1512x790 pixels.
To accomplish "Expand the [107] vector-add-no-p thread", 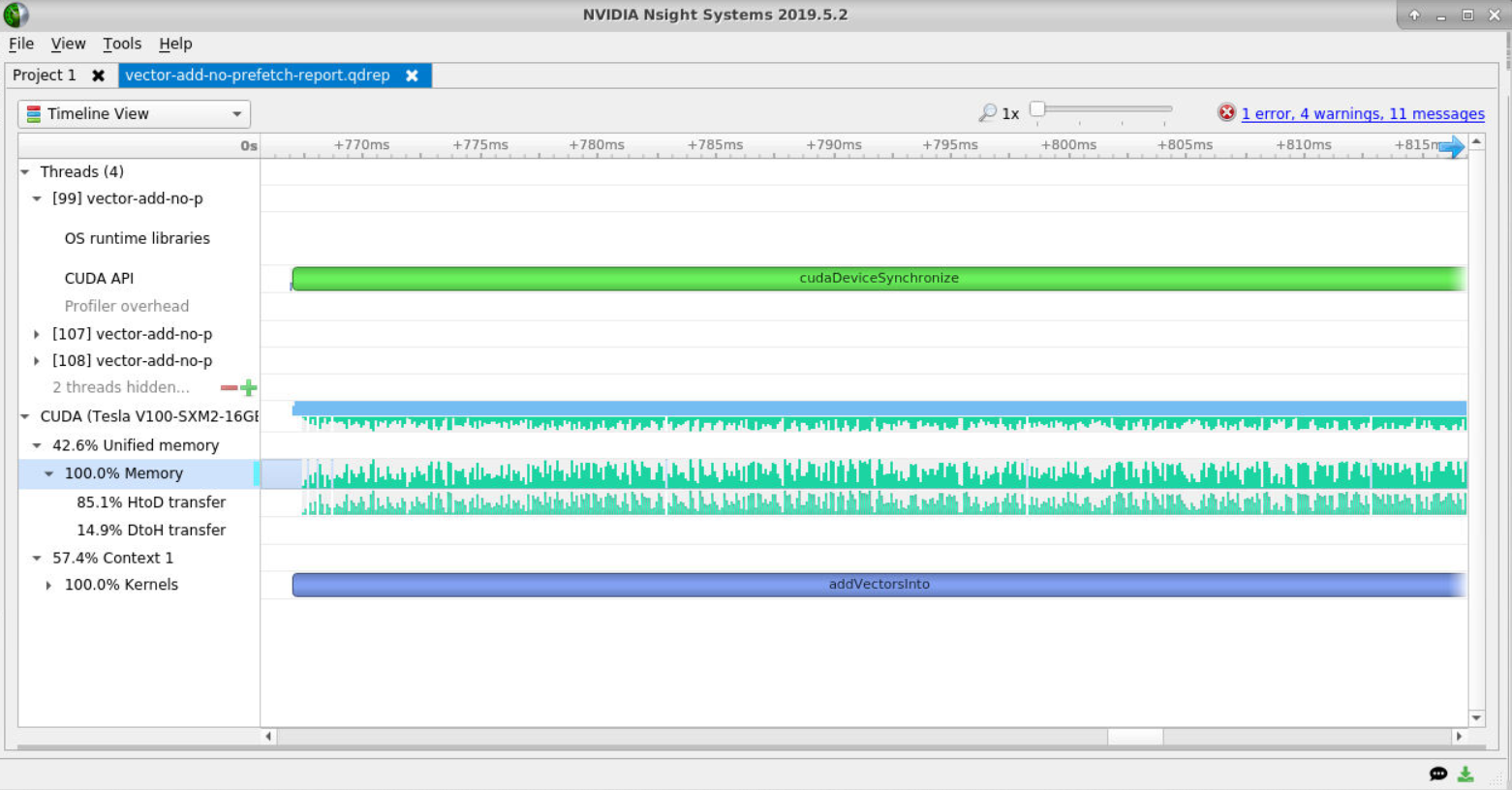I will click(37, 334).
